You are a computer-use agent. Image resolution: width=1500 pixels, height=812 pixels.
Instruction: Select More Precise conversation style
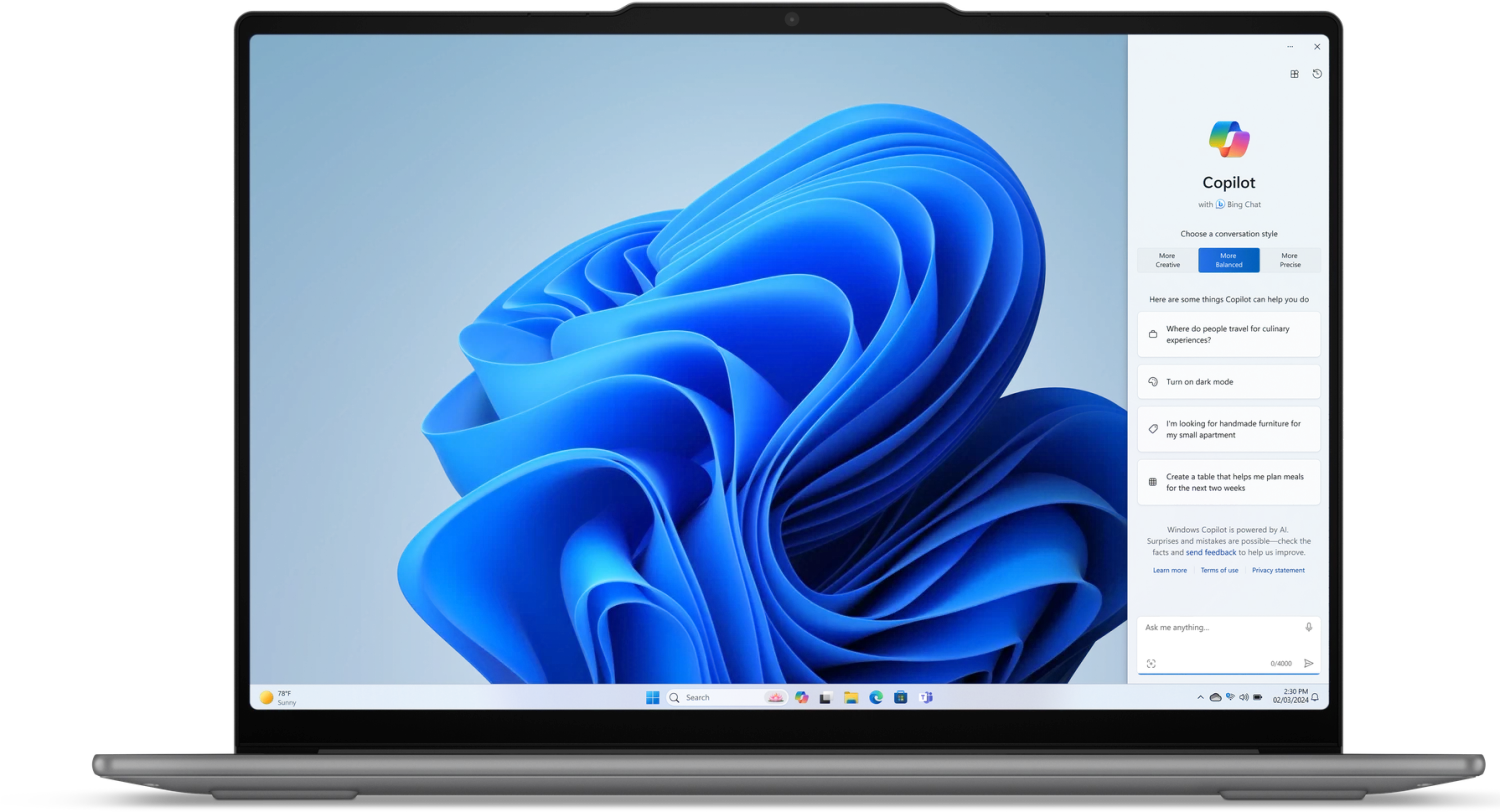click(1290, 260)
